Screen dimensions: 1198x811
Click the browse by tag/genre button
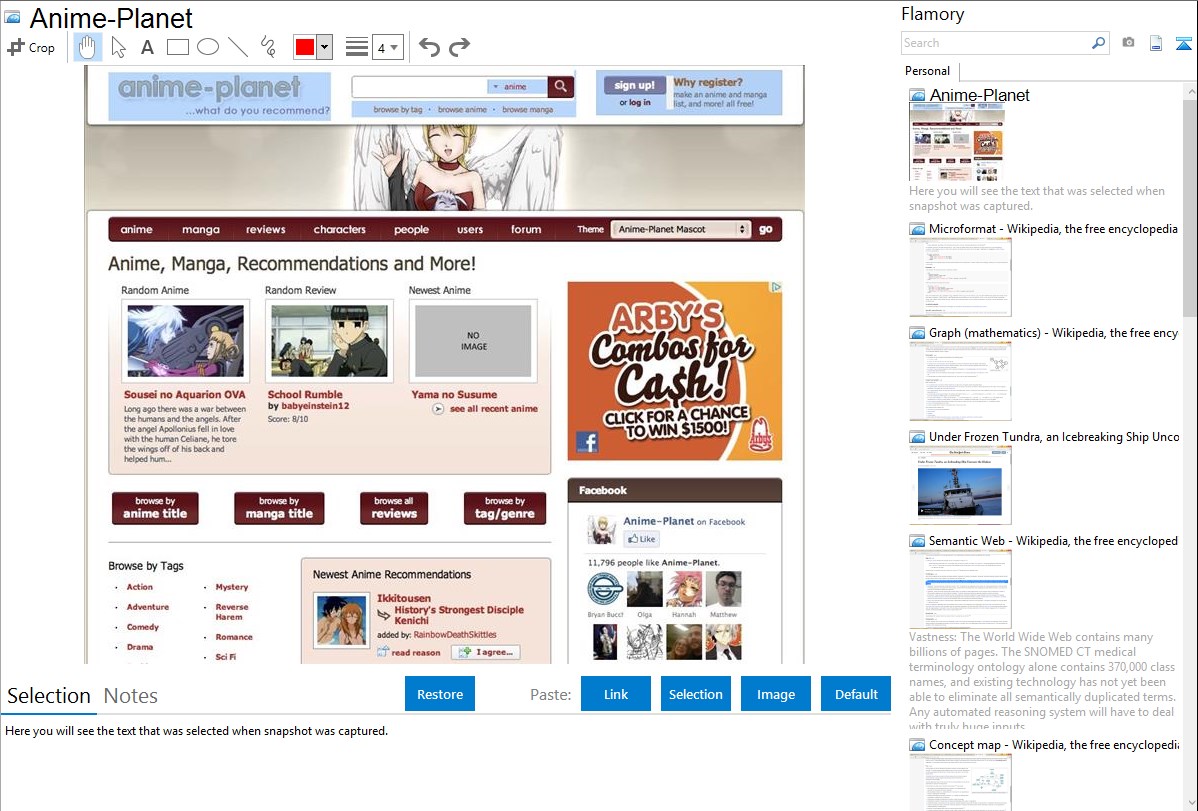click(505, 508)
